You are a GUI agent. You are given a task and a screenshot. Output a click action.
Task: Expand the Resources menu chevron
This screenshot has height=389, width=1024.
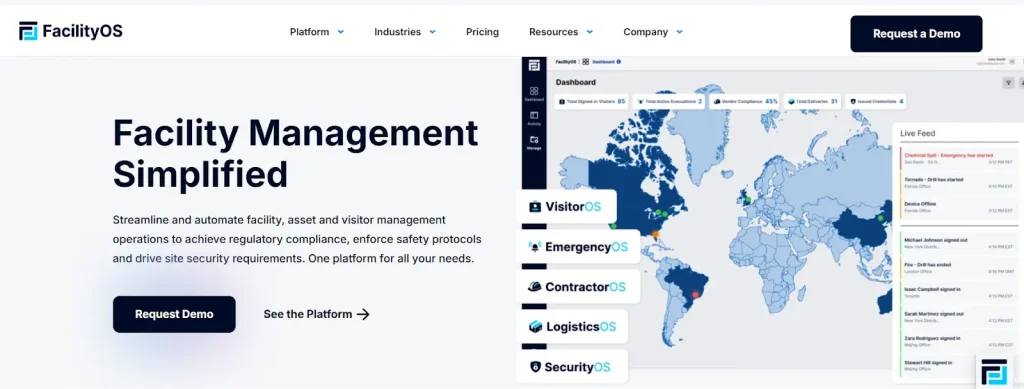pos(590,31)
